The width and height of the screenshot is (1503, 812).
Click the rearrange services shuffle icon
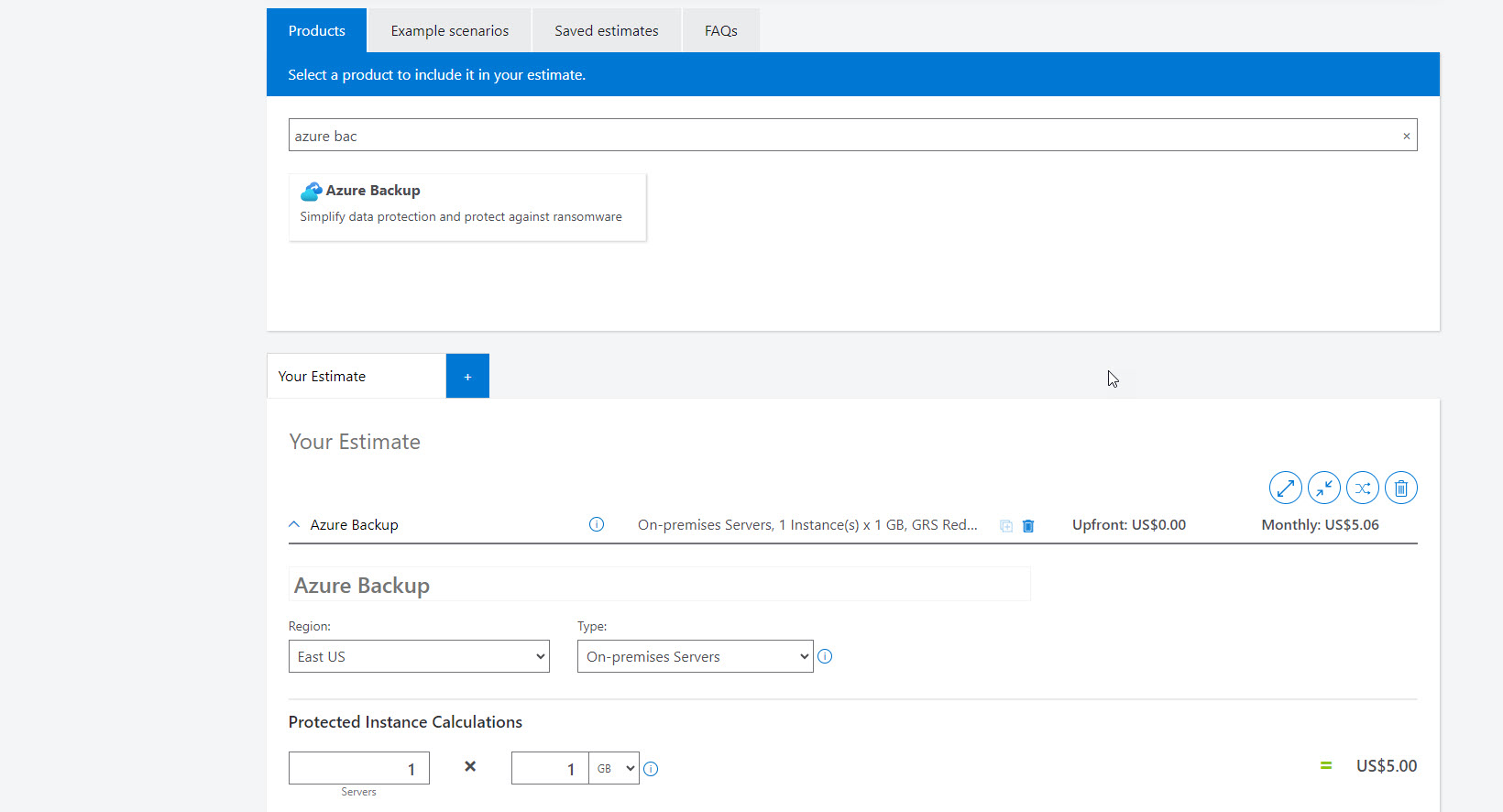pos(1362,488)
